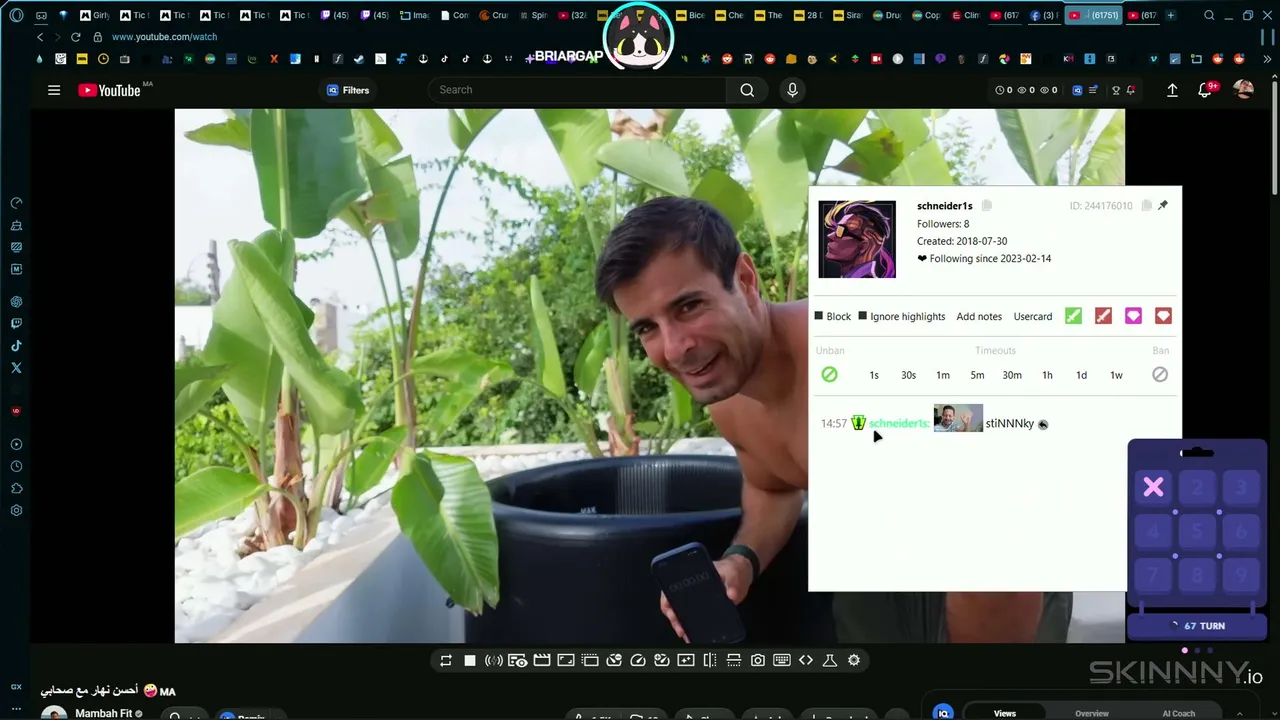The width and height of the screenshot is (1280, 720).
Task: Toggle the loop button in player toolbar
Action: [446, 660]
